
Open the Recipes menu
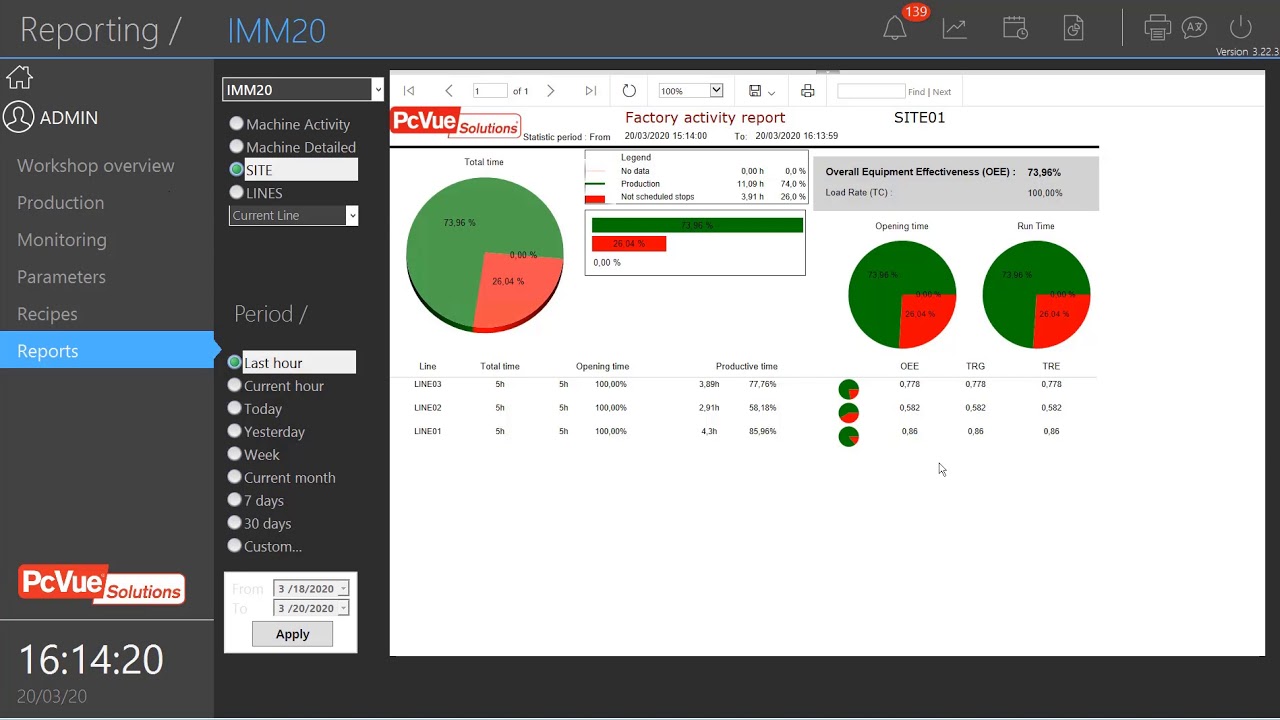pyautogui.click(x=47, y=314)
